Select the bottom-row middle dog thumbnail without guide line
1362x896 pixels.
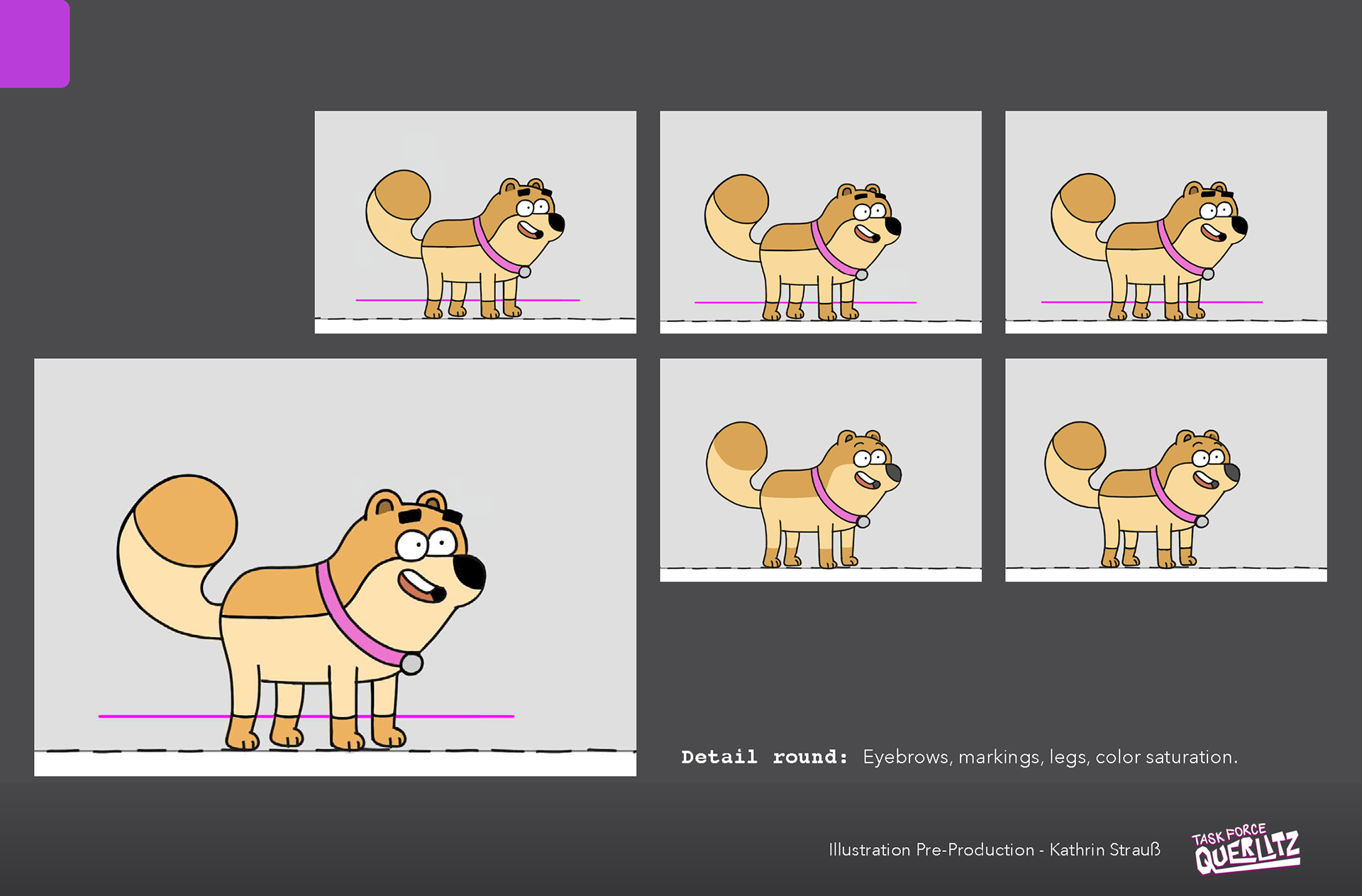tap(820, 470)
